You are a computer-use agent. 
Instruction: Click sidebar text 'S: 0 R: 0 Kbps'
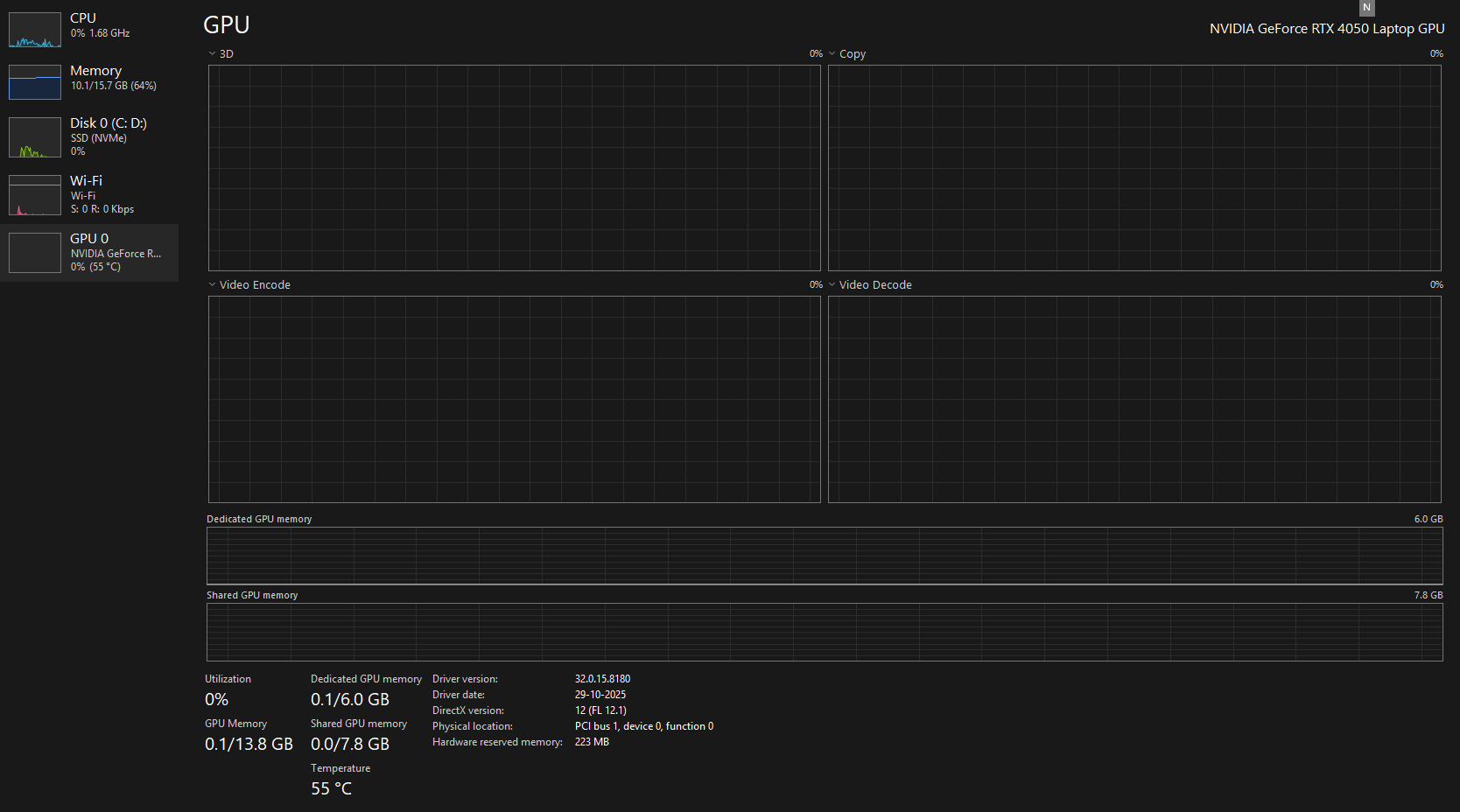[102, 209]
